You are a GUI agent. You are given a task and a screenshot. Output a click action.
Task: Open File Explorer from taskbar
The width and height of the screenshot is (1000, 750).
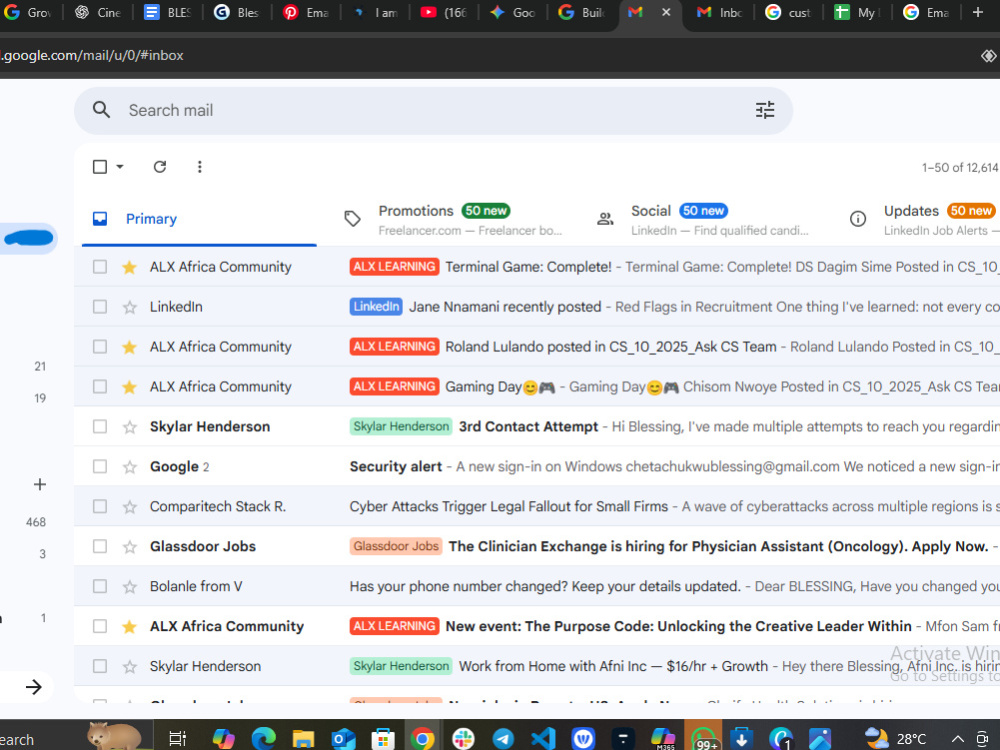click(303, 739)
